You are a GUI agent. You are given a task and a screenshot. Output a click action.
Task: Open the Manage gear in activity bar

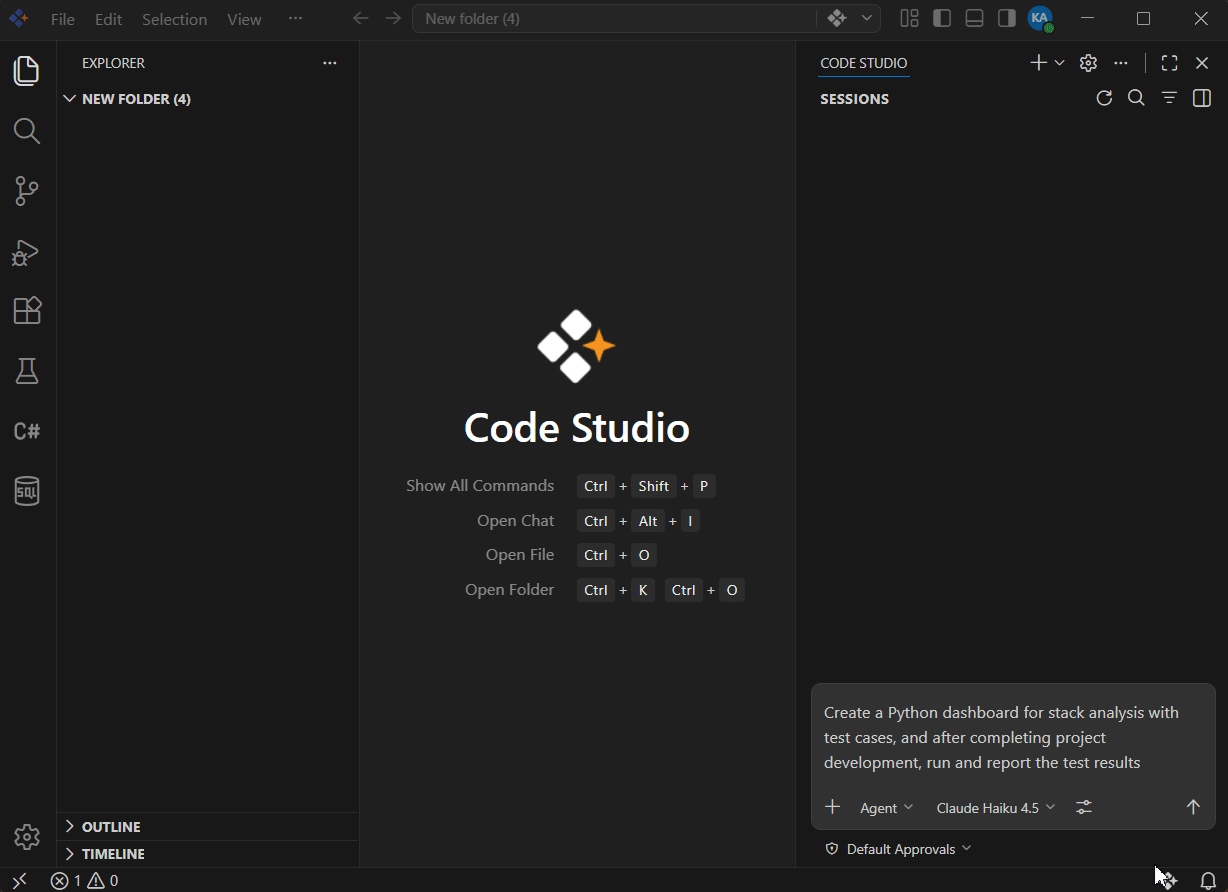click(x=27, y=837)
